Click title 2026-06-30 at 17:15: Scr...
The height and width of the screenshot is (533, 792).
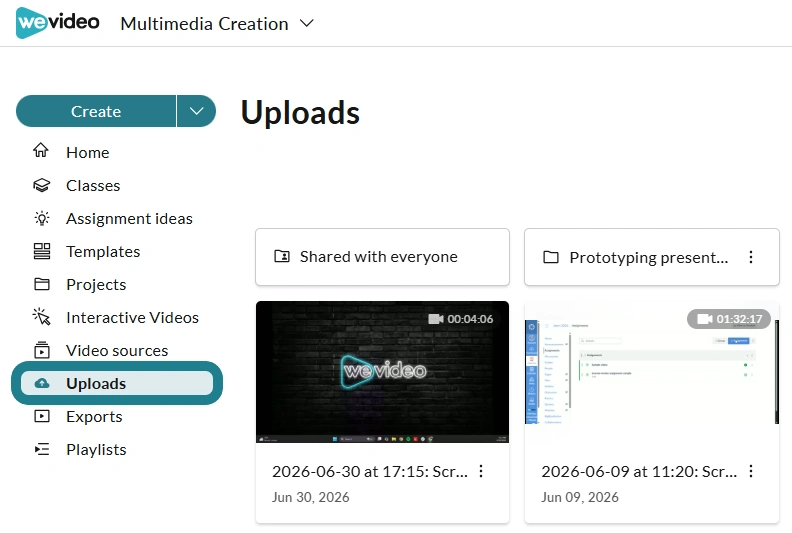pos(370,471)
